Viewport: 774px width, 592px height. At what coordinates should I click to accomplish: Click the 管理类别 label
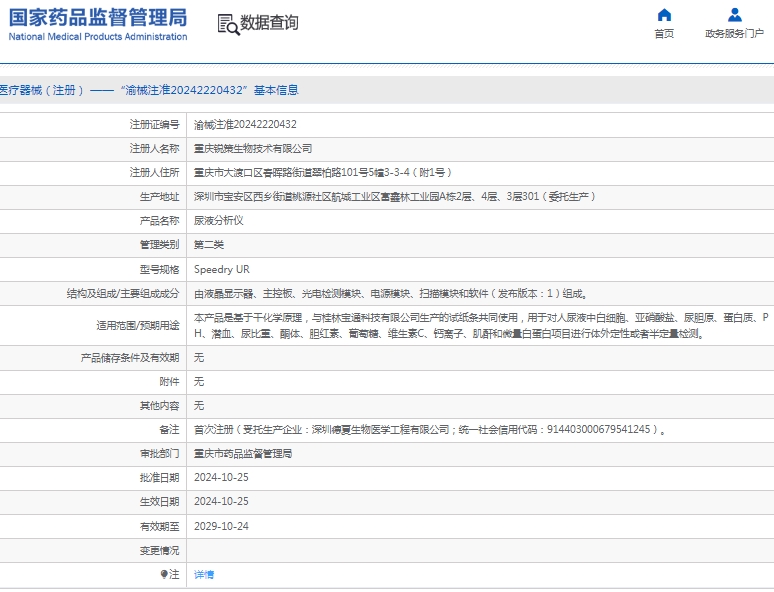(x=159, y=245)
